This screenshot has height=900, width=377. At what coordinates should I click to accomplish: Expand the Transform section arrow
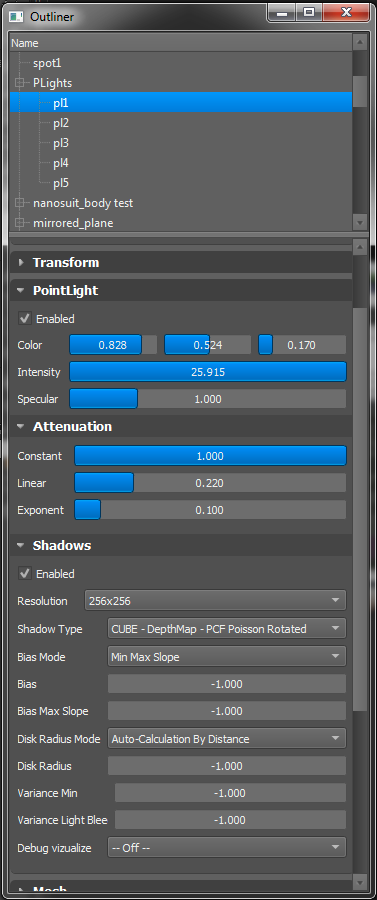(x=21, y=262)
